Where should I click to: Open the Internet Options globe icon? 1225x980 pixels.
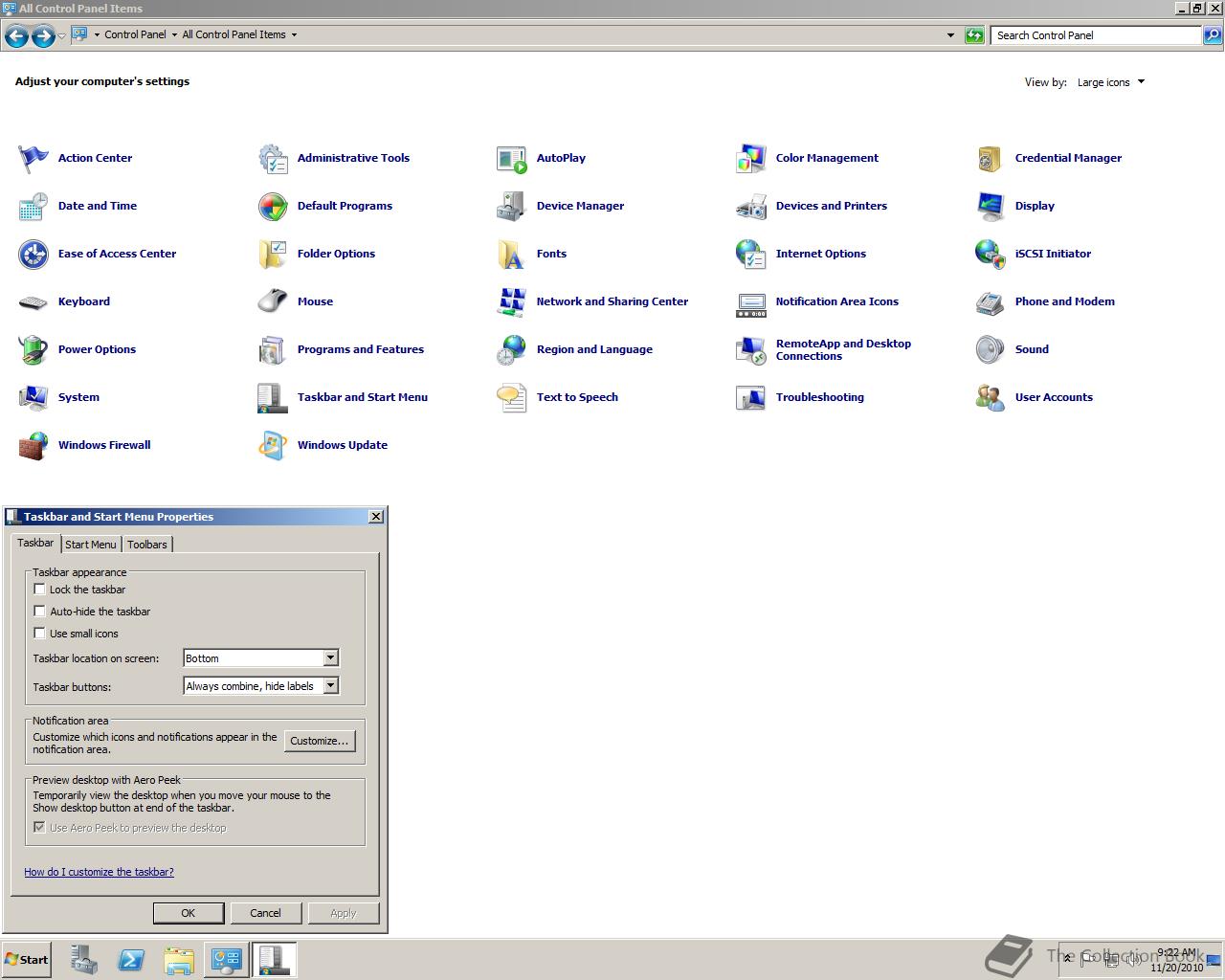pyautogui.click(x=751, y=254)
